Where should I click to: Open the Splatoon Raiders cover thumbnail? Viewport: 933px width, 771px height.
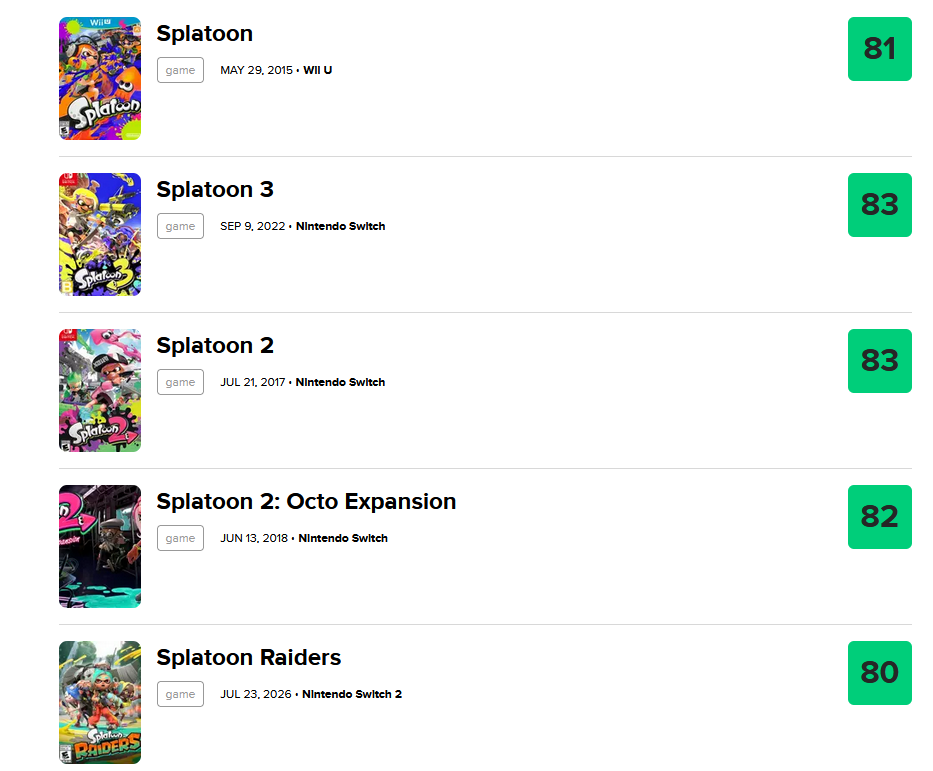point(100,702)
